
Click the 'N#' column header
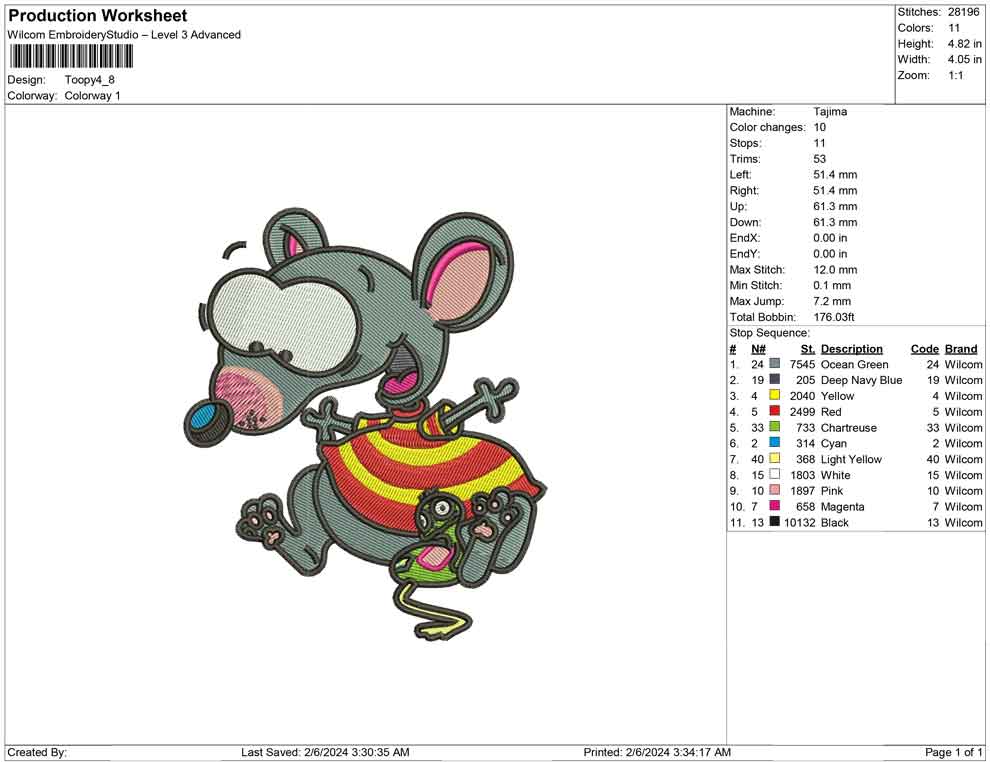coord(758,349)
